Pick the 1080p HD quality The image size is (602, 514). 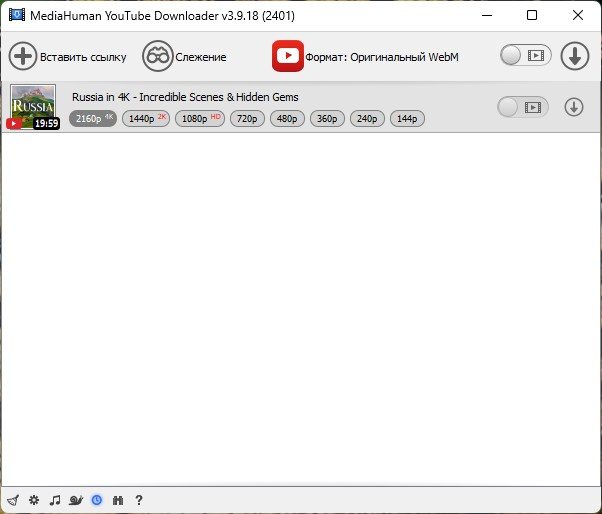[x=200, y=119]
